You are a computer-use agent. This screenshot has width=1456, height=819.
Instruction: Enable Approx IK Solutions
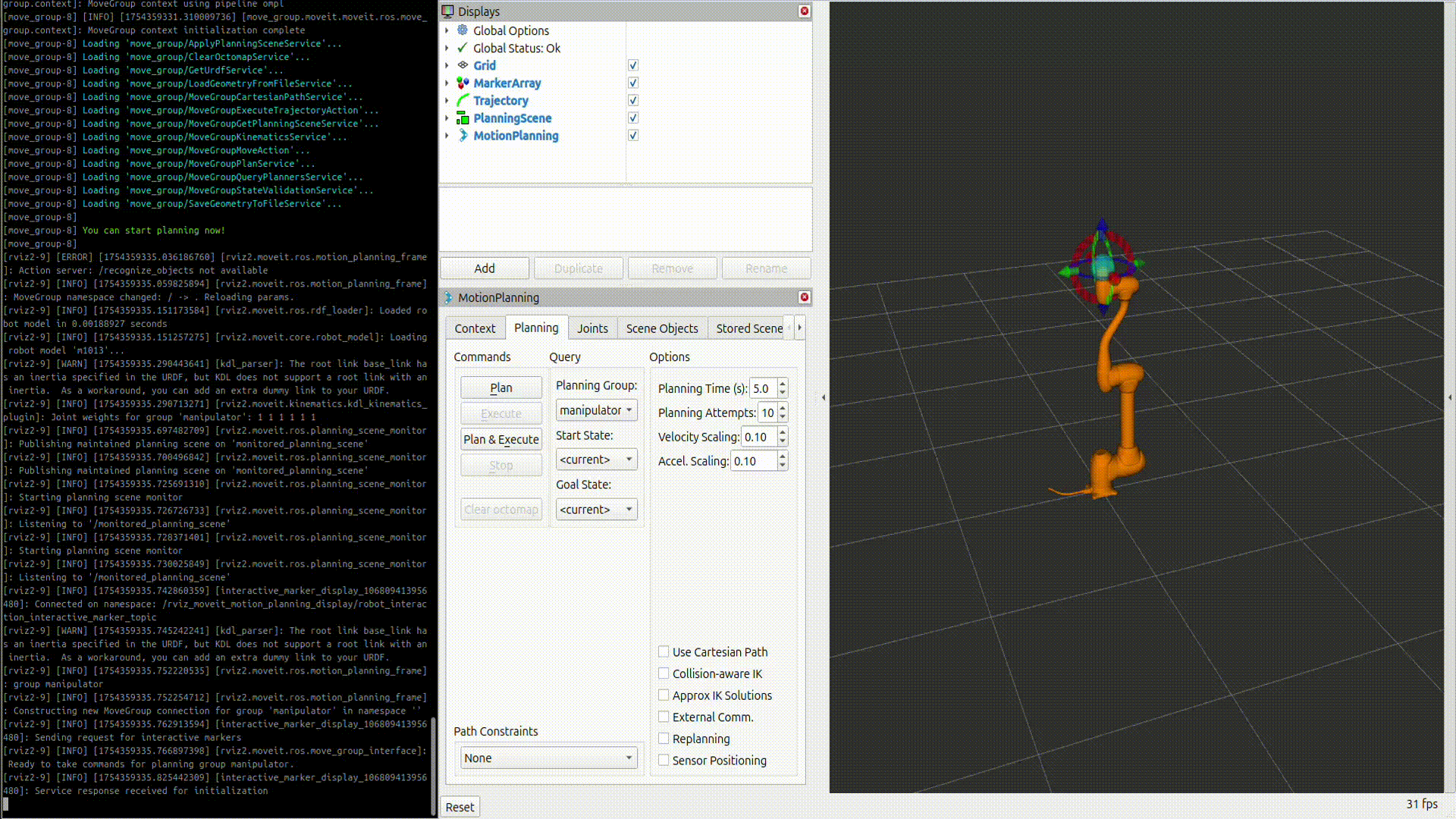[x=664, y=695]
